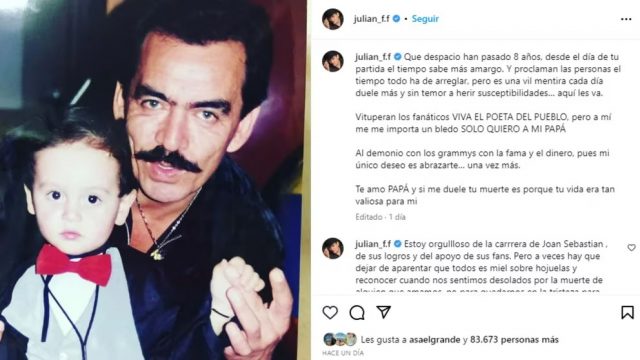The image size is (640, 360).
Task: Like the post with the heart icon
Action: coord(330,313)
